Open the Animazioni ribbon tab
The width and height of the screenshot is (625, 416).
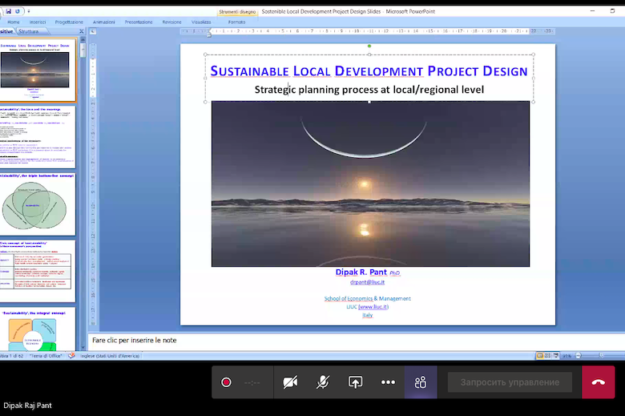(103, 21)
